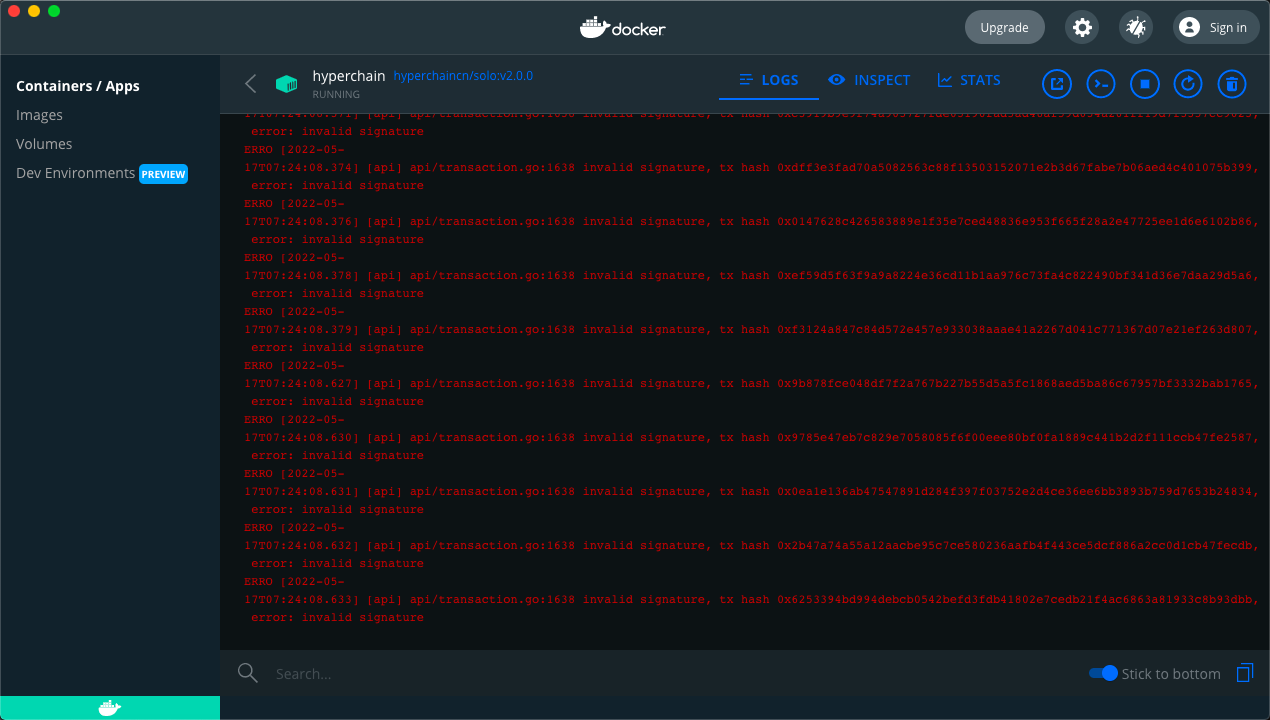Open container in browser with external link icon
This screenshot has height=720, width=1270.
click(1056, 84)
